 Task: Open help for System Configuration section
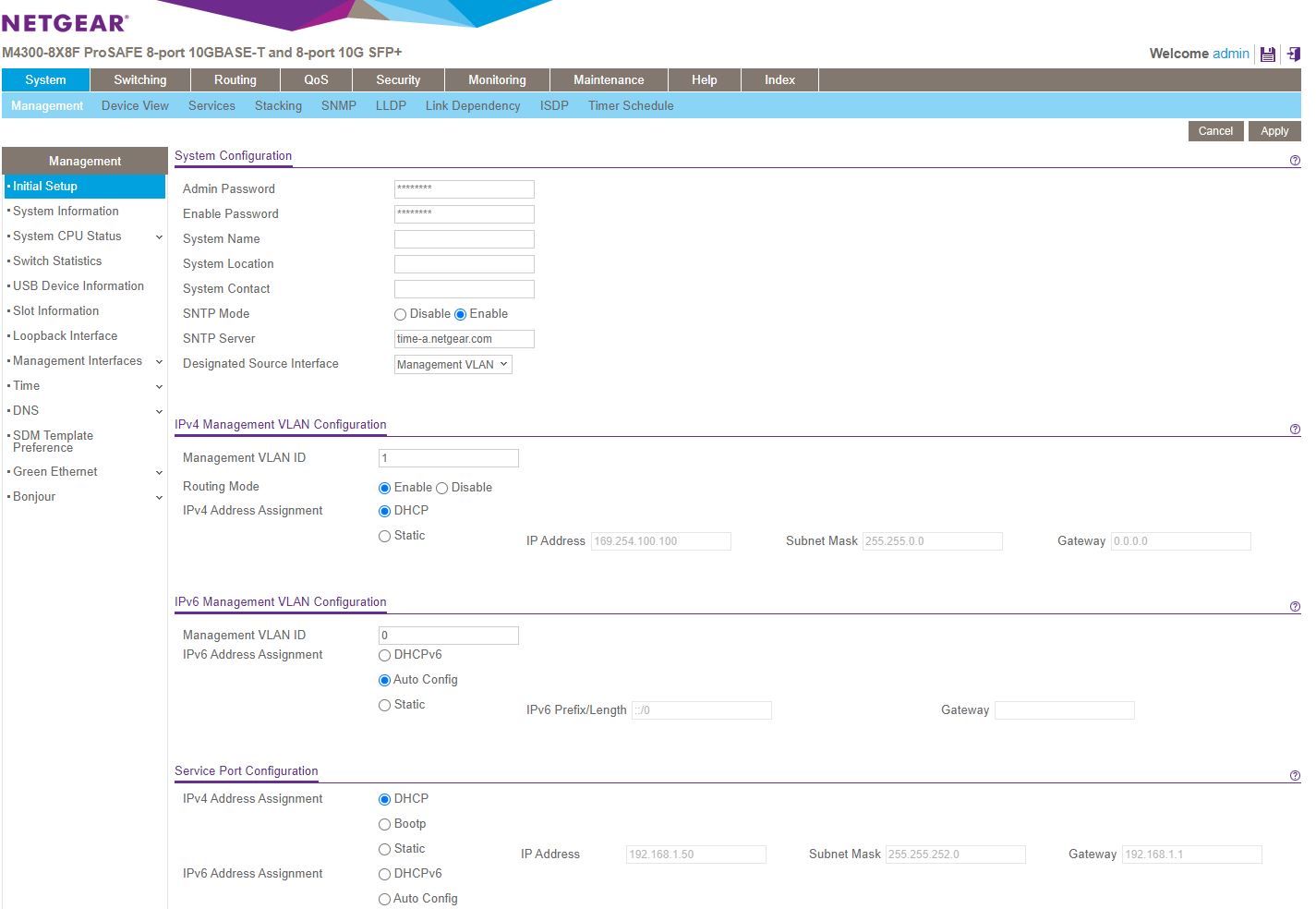coord(1295,161)
